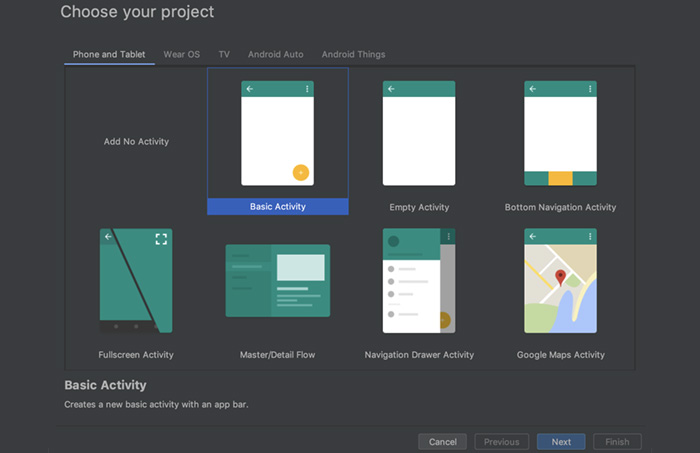Choose the Master/Detail Flow template
The height and width of the screenshot is (453, 700).
(x=277, y=281)
